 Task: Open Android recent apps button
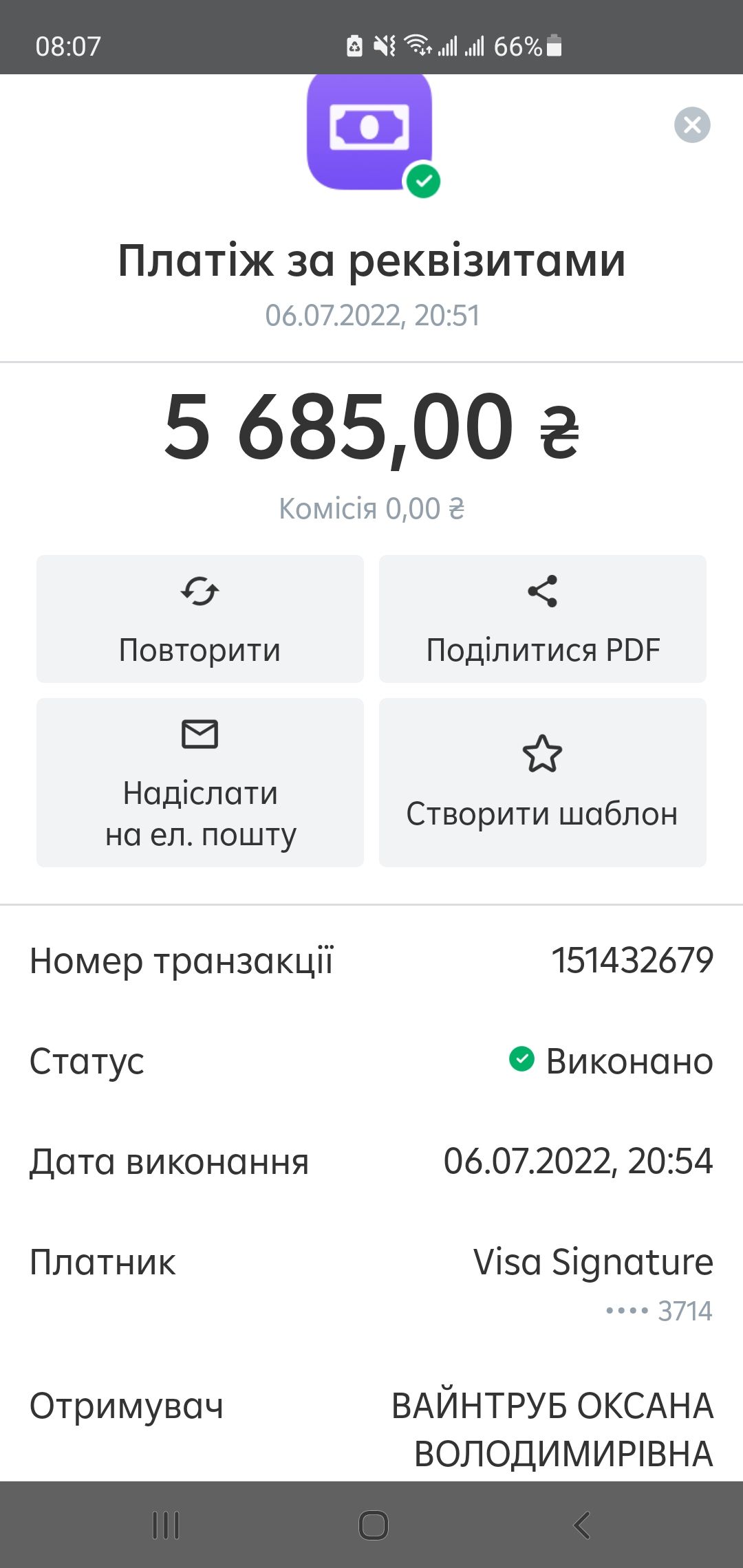tap(165, 1525)
